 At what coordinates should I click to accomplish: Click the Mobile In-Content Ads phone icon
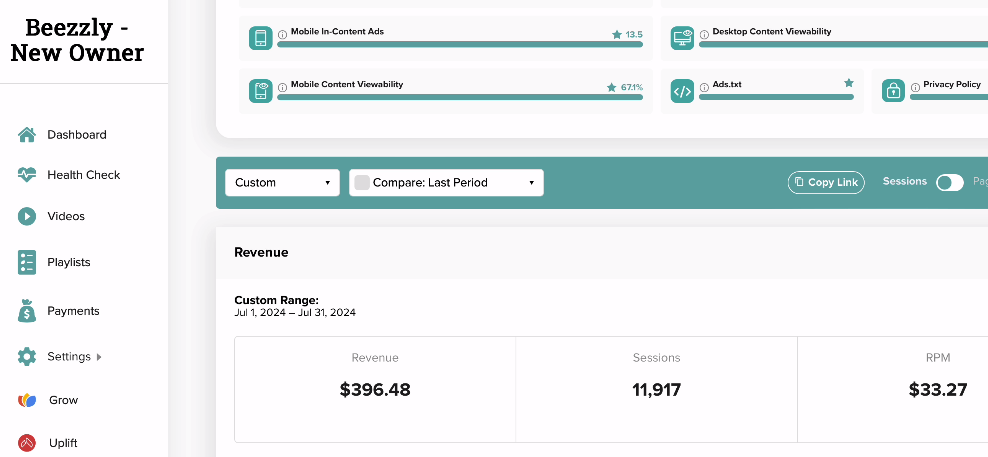click(261, 38)
